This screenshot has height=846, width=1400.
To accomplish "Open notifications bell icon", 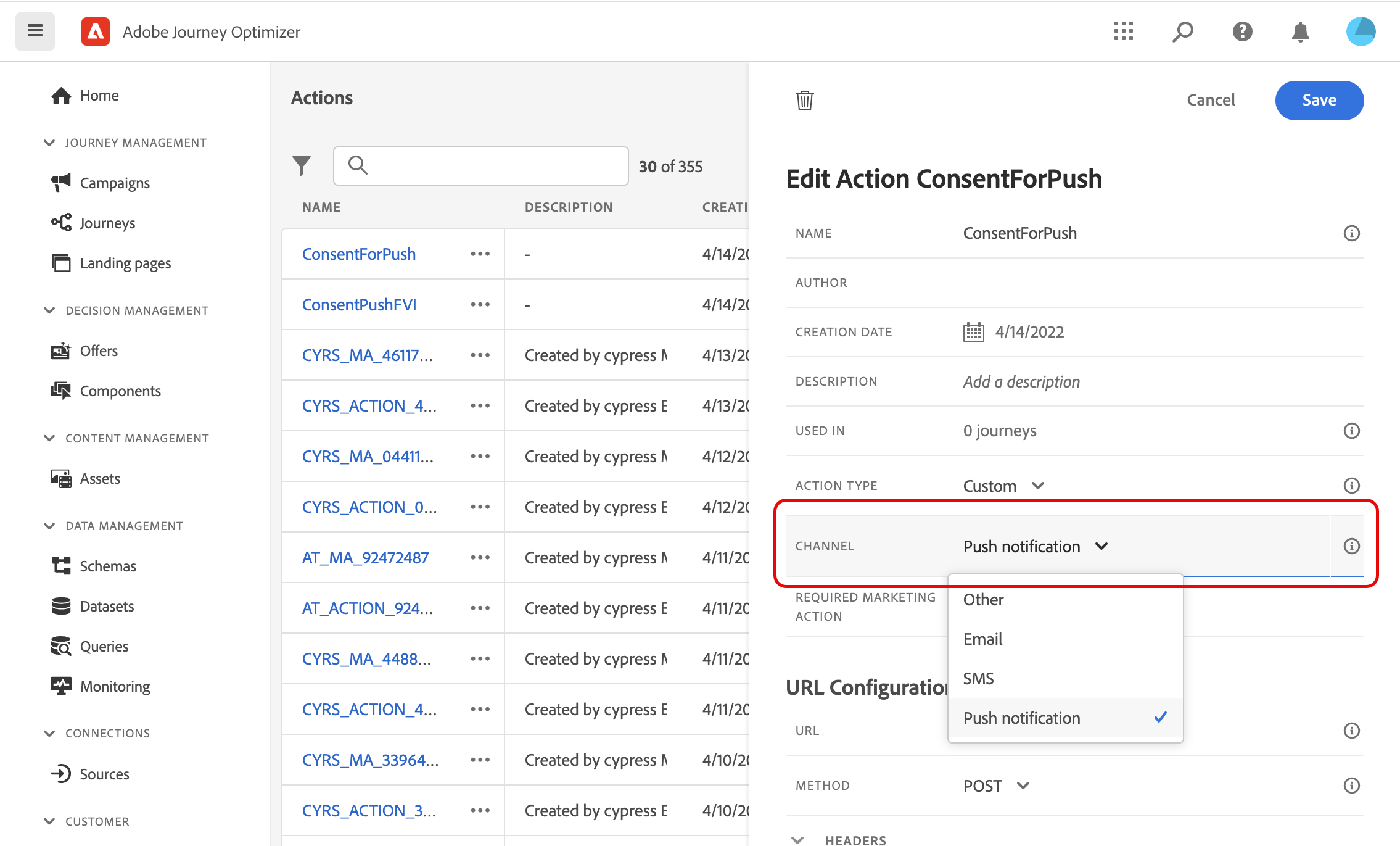I will click(x=1300, y=31).
